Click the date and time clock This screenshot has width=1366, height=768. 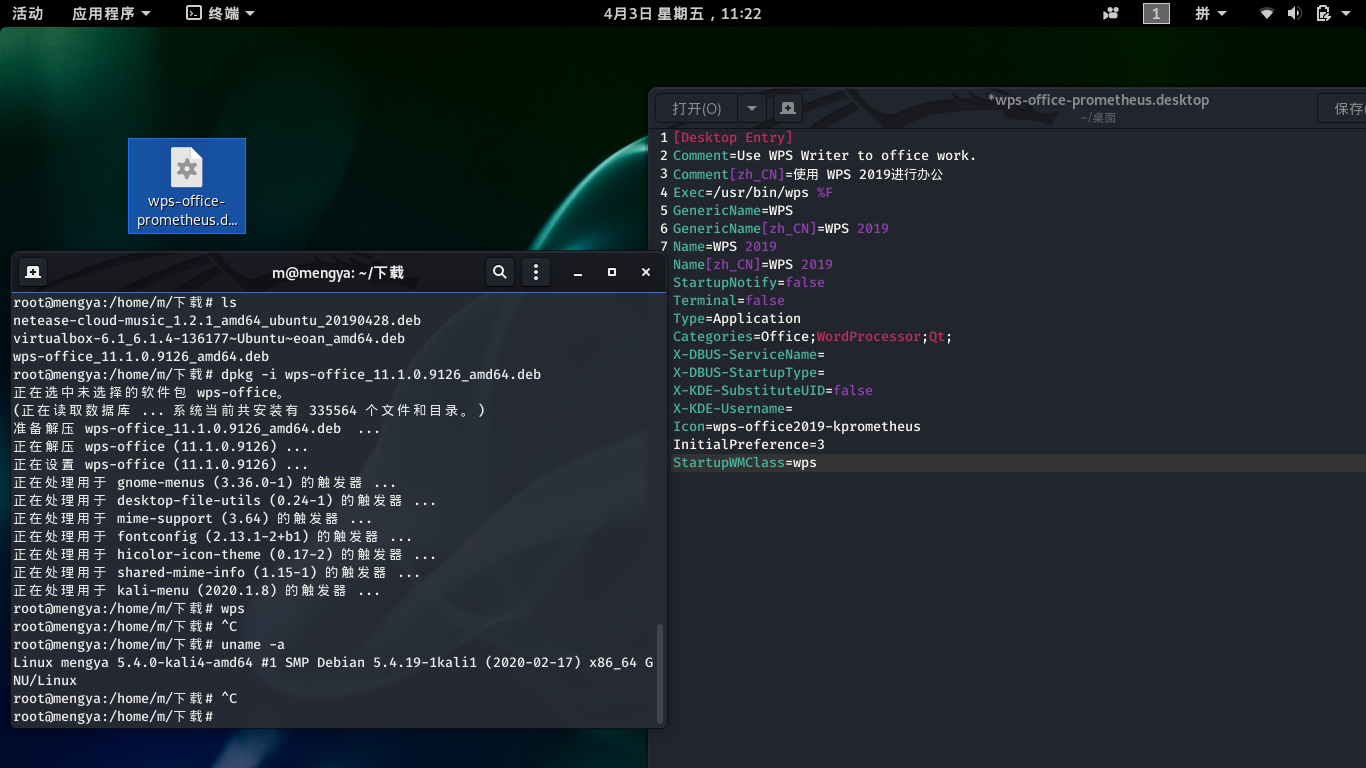point(682,13)
